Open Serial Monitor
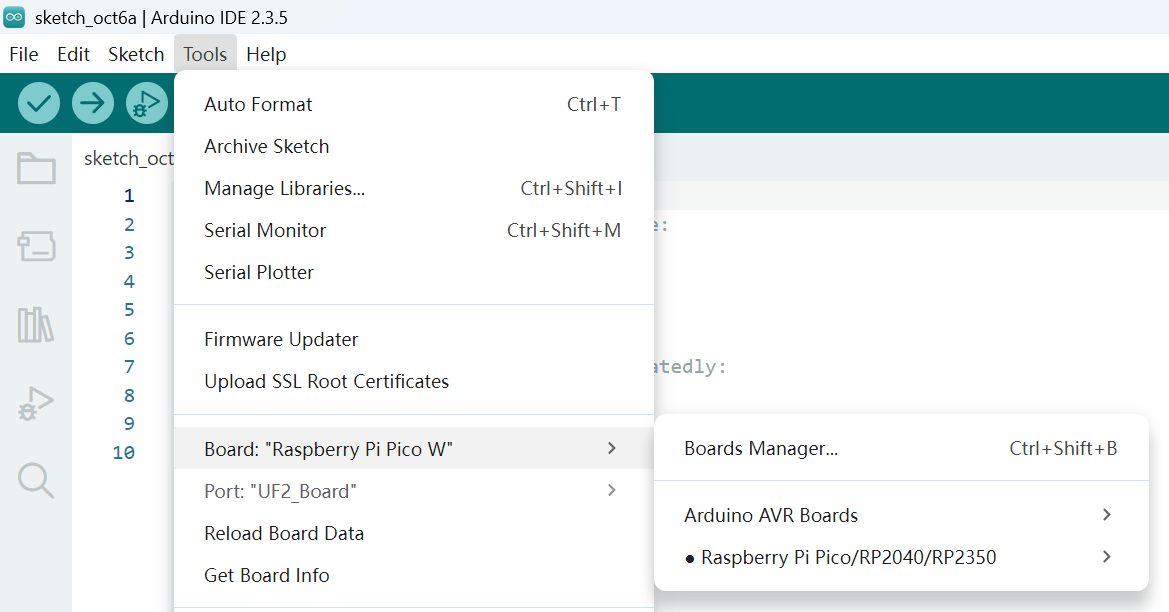 [x=414, y=230]
